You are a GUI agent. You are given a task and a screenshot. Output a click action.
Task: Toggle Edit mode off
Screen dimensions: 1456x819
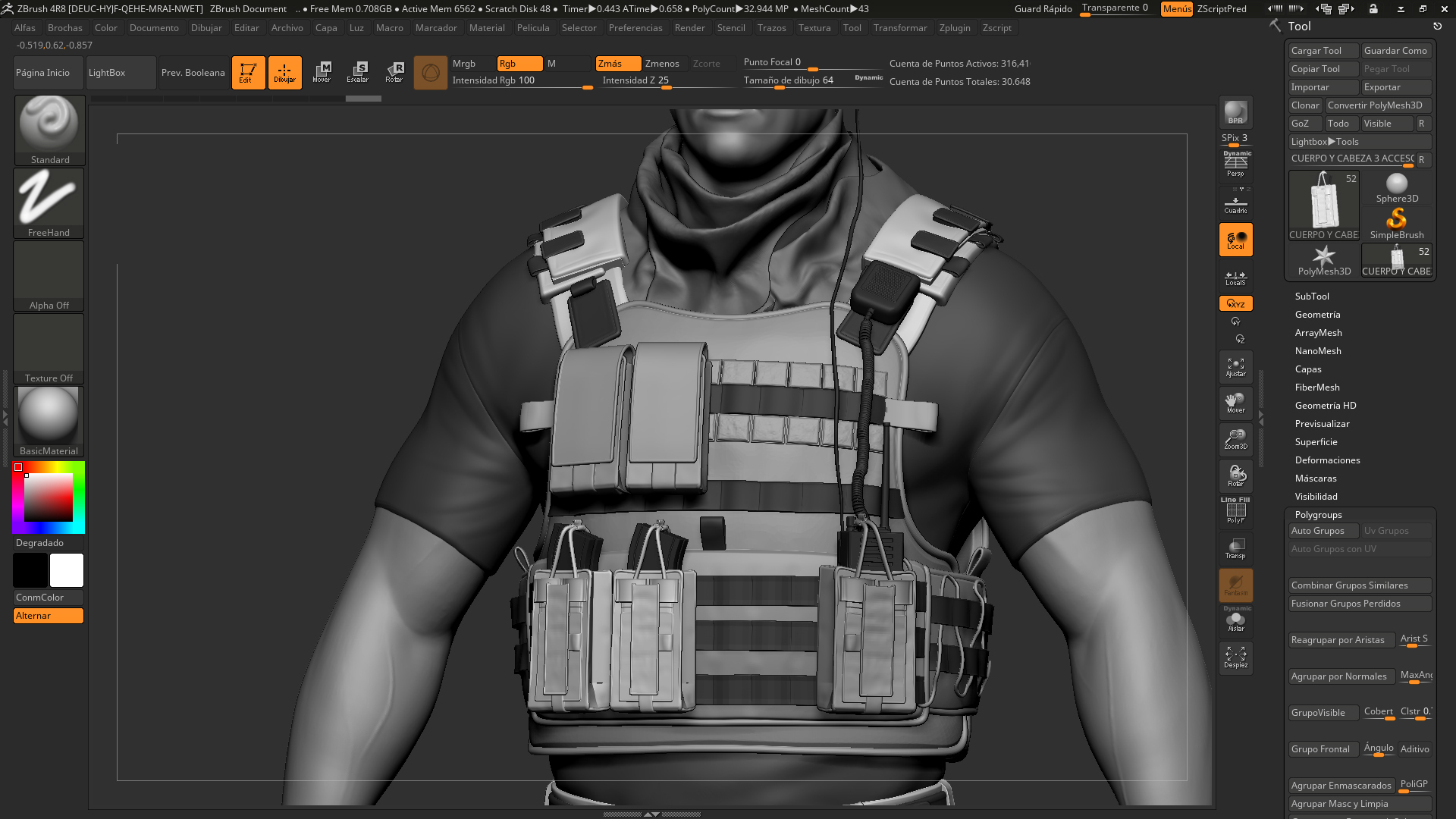click(248, 72)
